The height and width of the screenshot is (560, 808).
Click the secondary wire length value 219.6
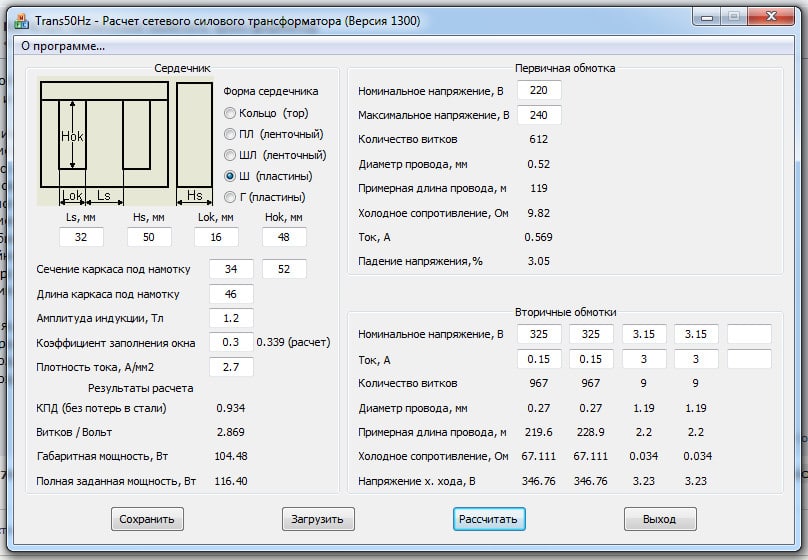point(538,432)
